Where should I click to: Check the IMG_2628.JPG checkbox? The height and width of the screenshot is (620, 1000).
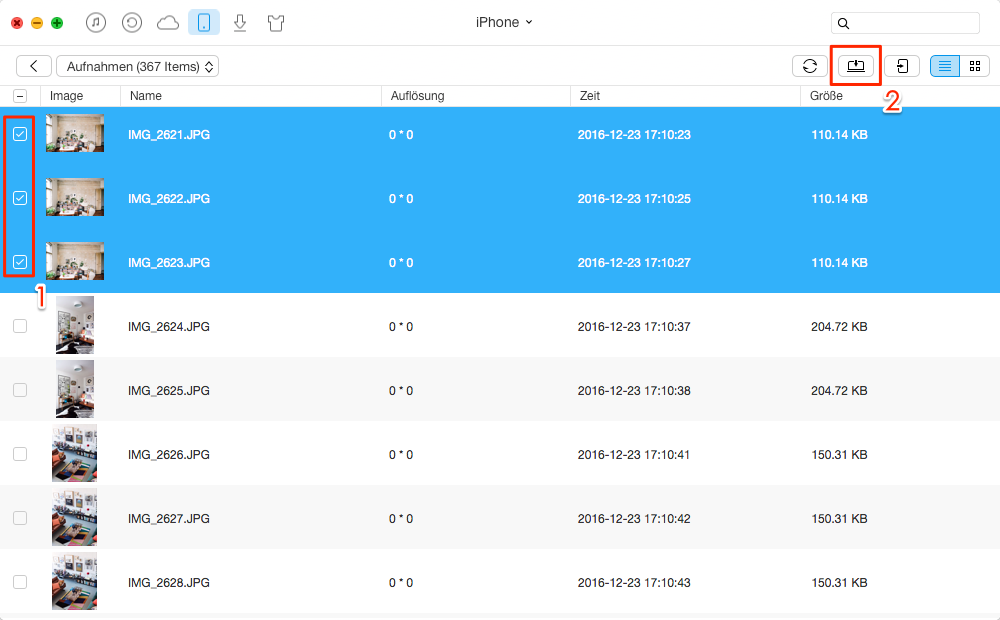(20, 582)
